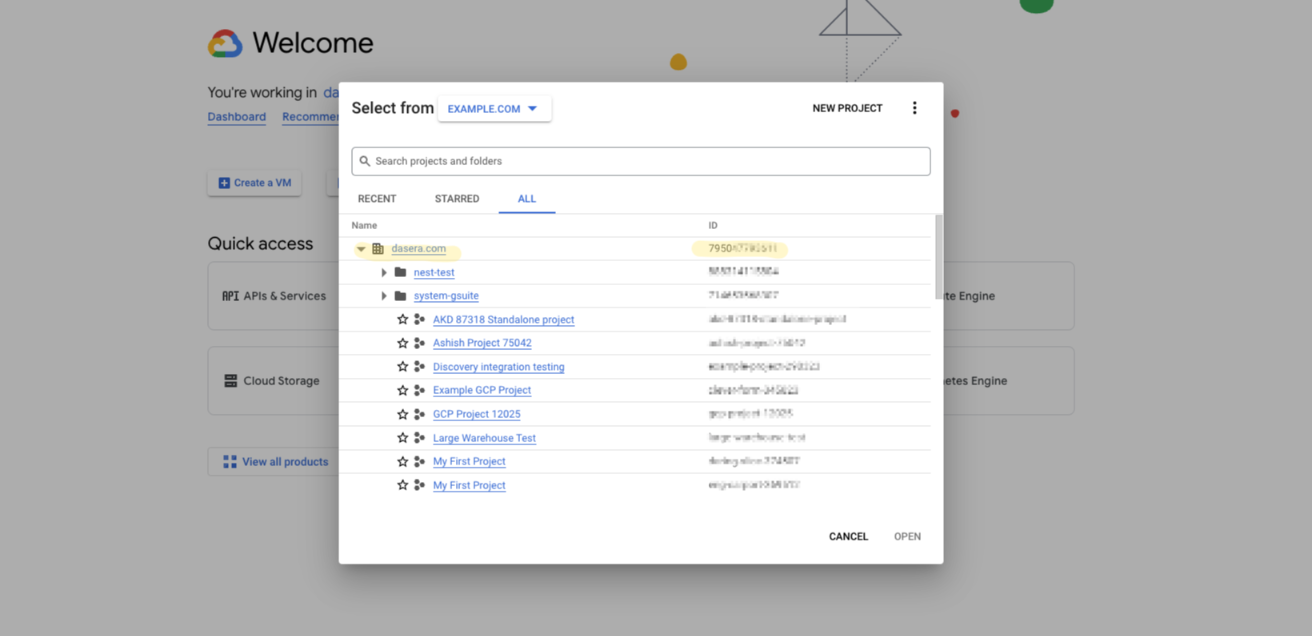
Task: Click project icon beside Discovery integration testing
Action: pos(420,367)
